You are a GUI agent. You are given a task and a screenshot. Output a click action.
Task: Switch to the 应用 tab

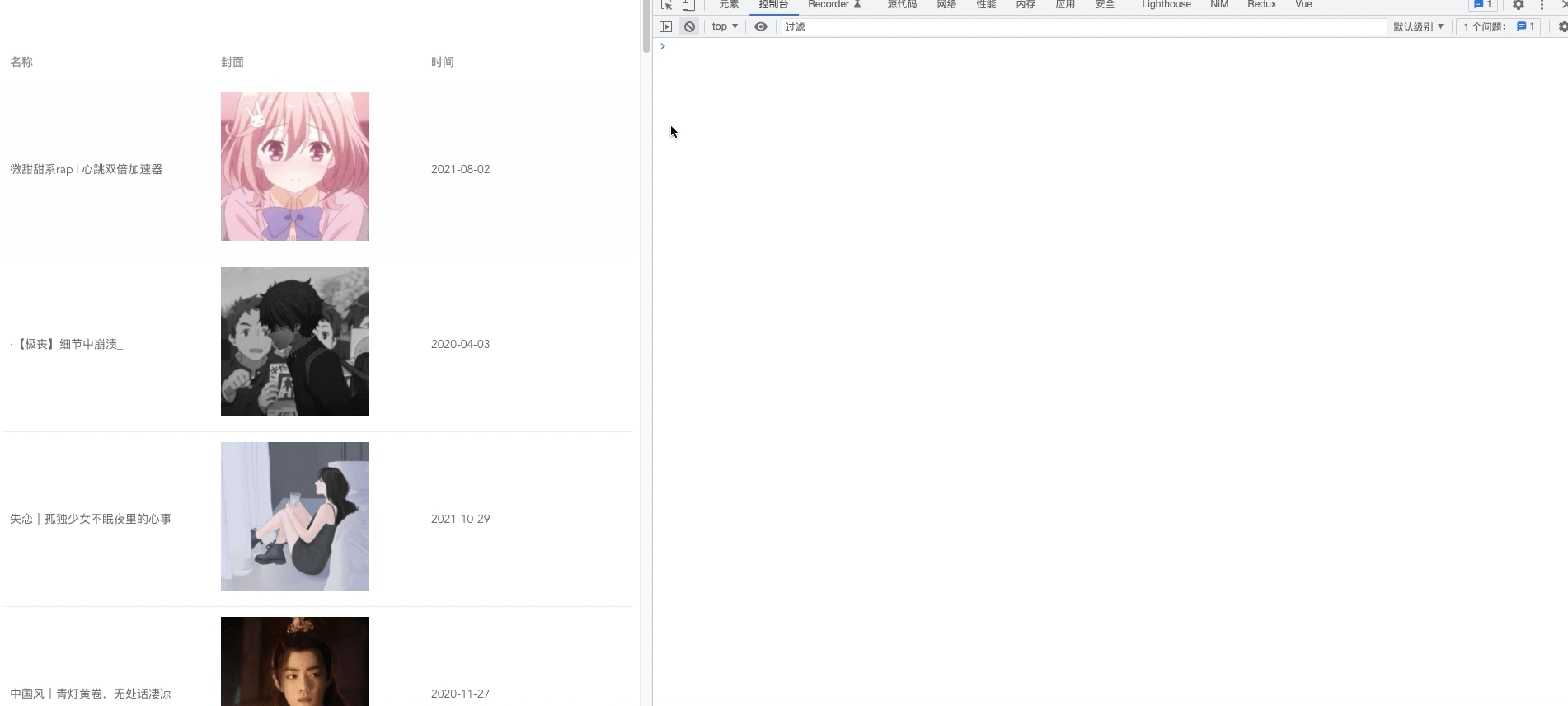point(1065,5)
